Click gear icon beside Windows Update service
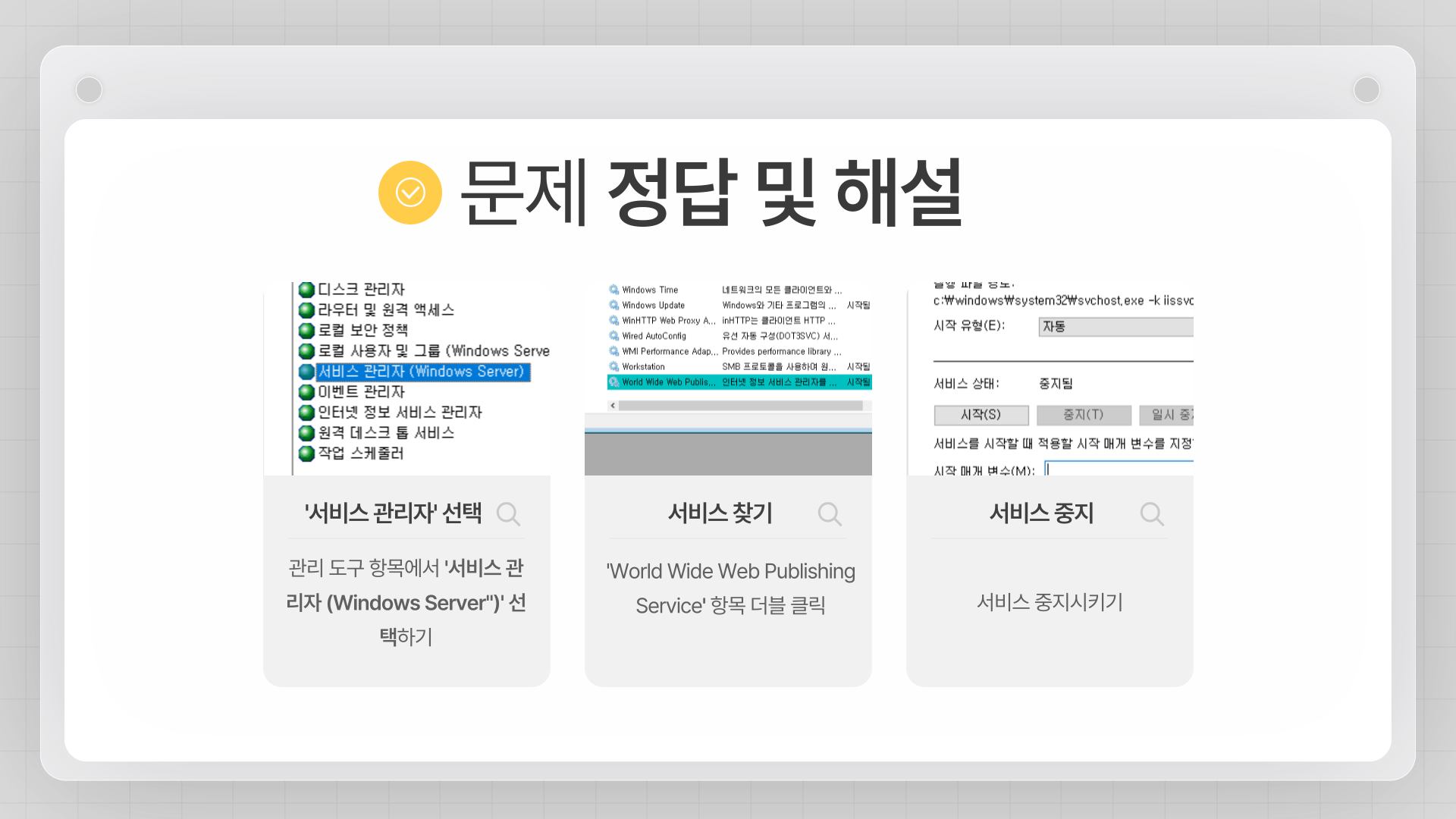Image resolution: width=1456 pixels, height=819 pixels. [613, 305]
